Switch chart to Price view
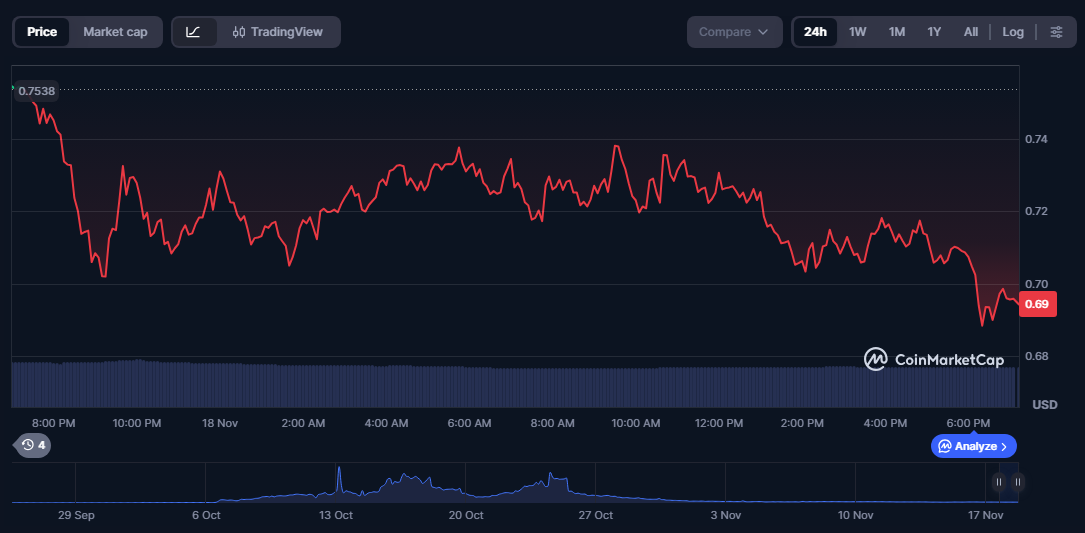Image resolution: width=1085 pixels, height=533 pixels. pos(42,32)
